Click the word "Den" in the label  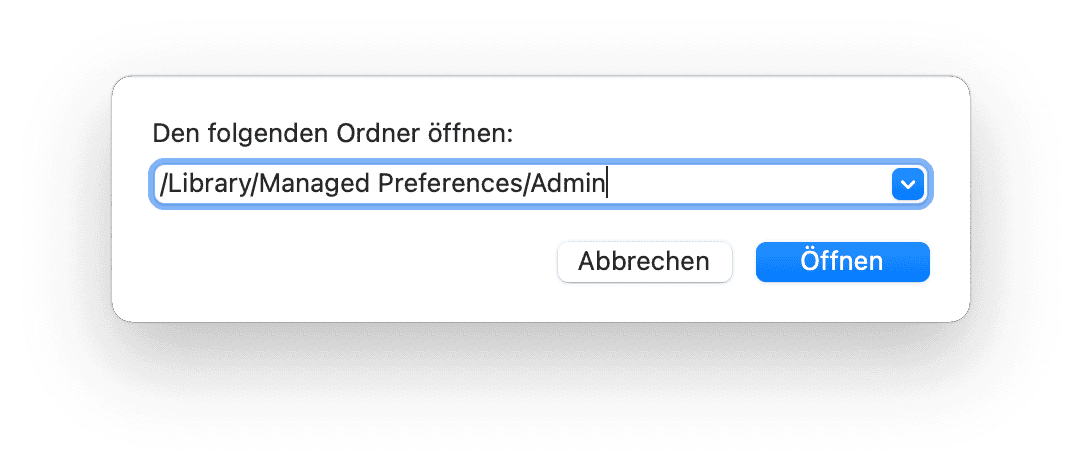[x=173, y=134]
